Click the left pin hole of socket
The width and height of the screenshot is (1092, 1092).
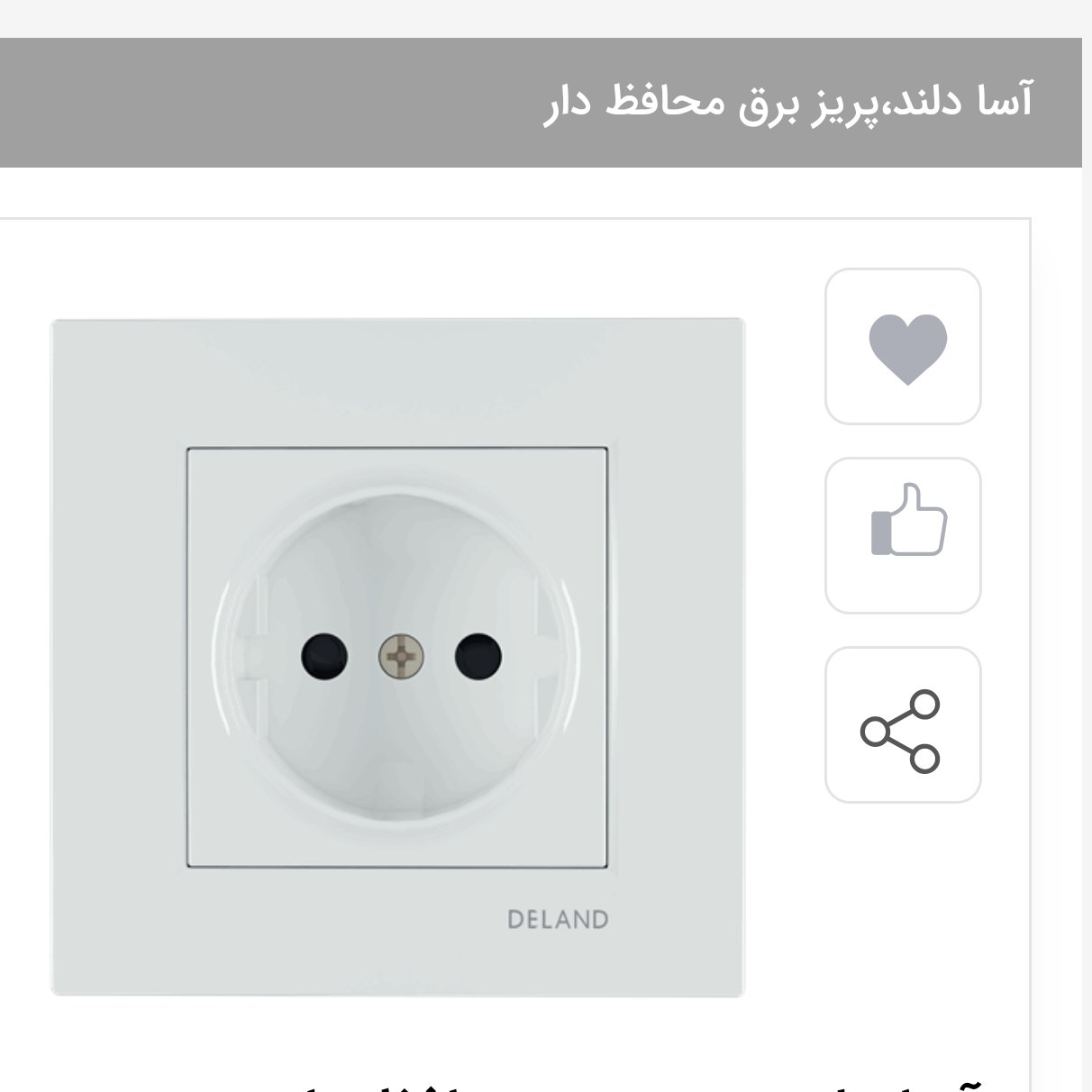tap(324, 656)
